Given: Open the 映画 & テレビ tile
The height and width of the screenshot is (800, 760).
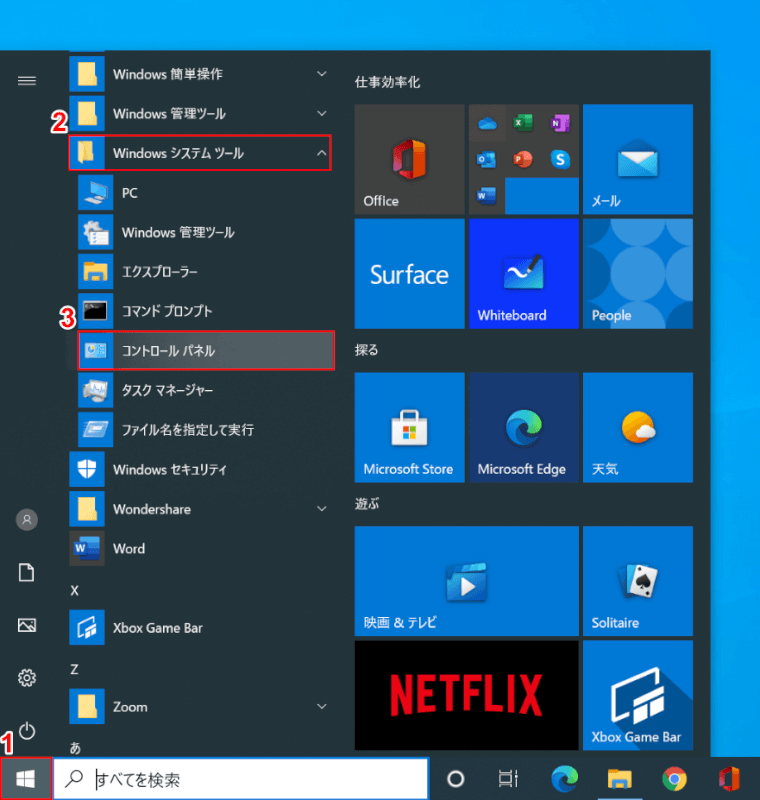Looking at the screenshot, I should [x=467, y=581].
